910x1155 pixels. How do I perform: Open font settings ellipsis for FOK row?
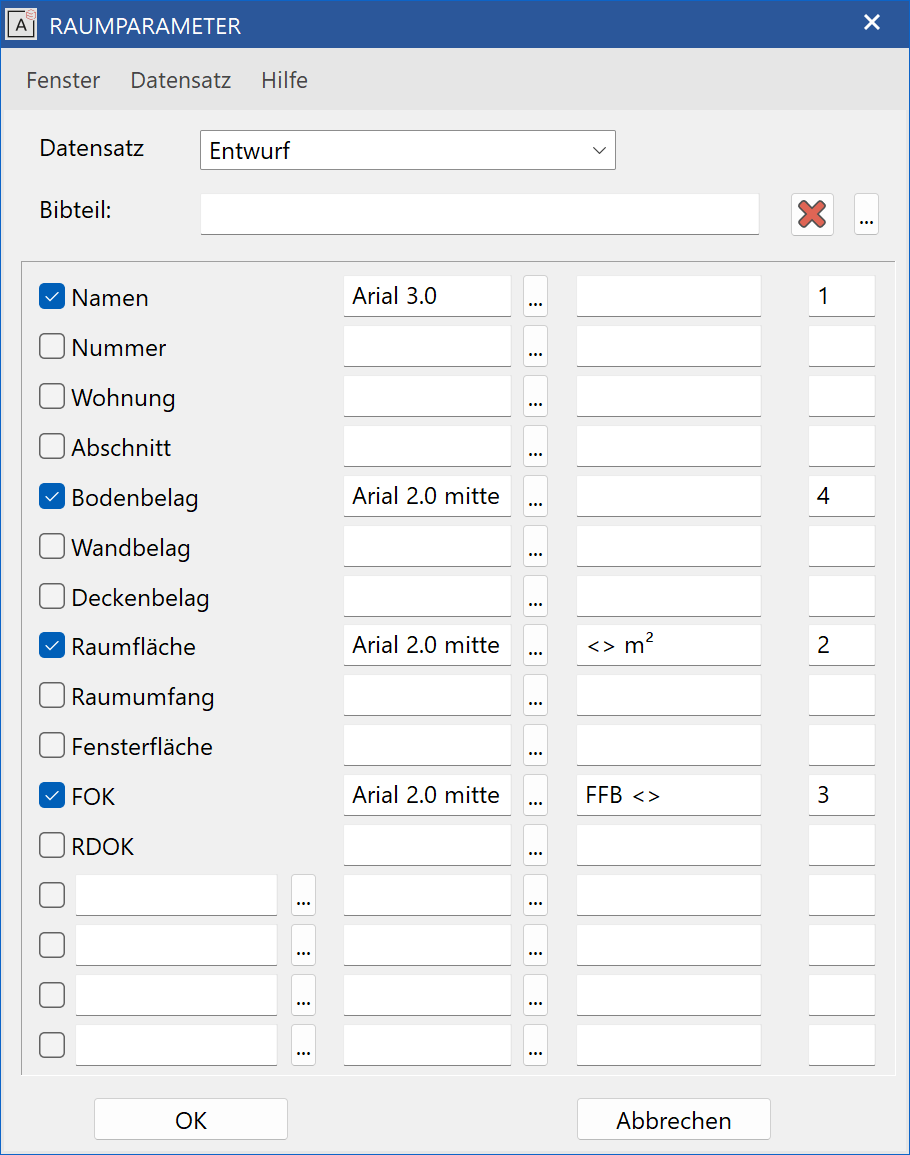coord(536,795)
